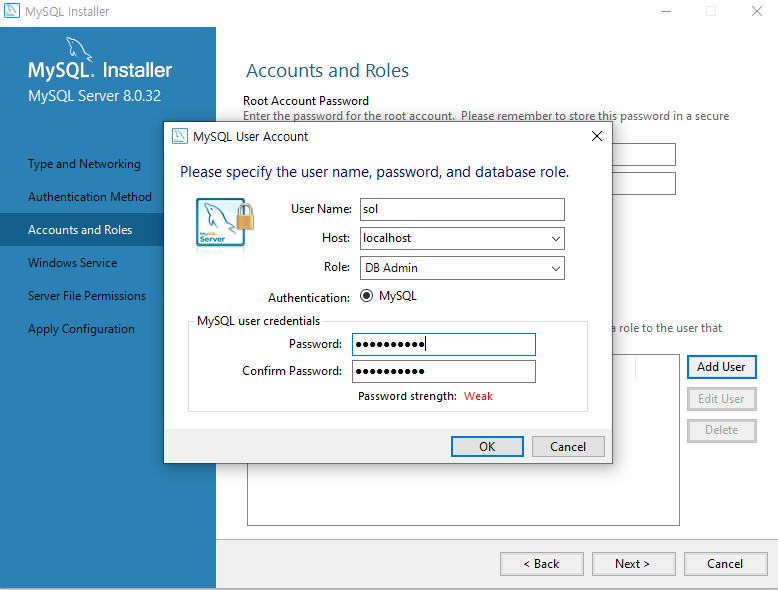Select Type and Networking step
Viewport: 778px width, 590px height.
pyautogui.click(x=84, y=164)
